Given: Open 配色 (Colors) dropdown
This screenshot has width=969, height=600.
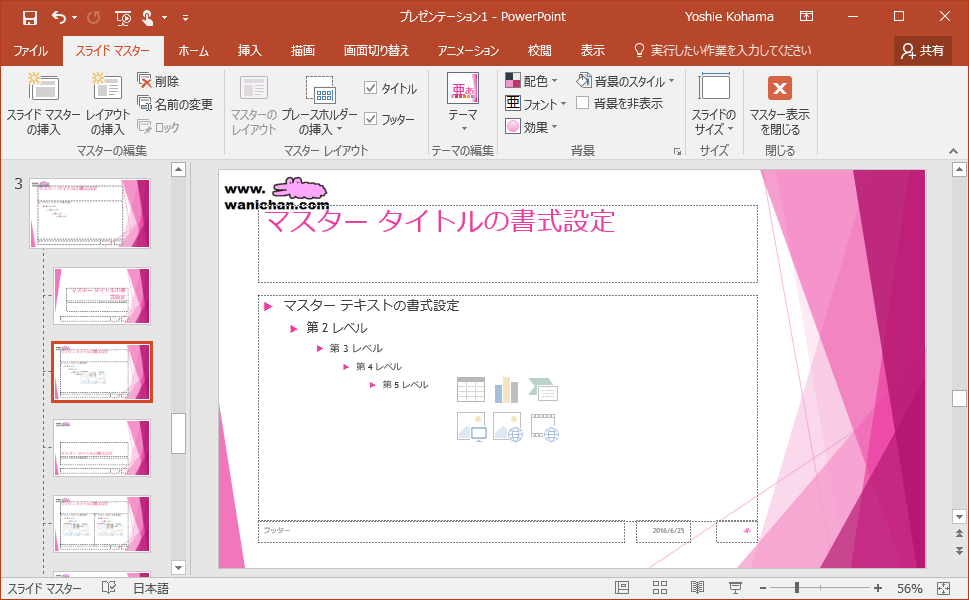Looking at the screenshot, I should (531, 80).
